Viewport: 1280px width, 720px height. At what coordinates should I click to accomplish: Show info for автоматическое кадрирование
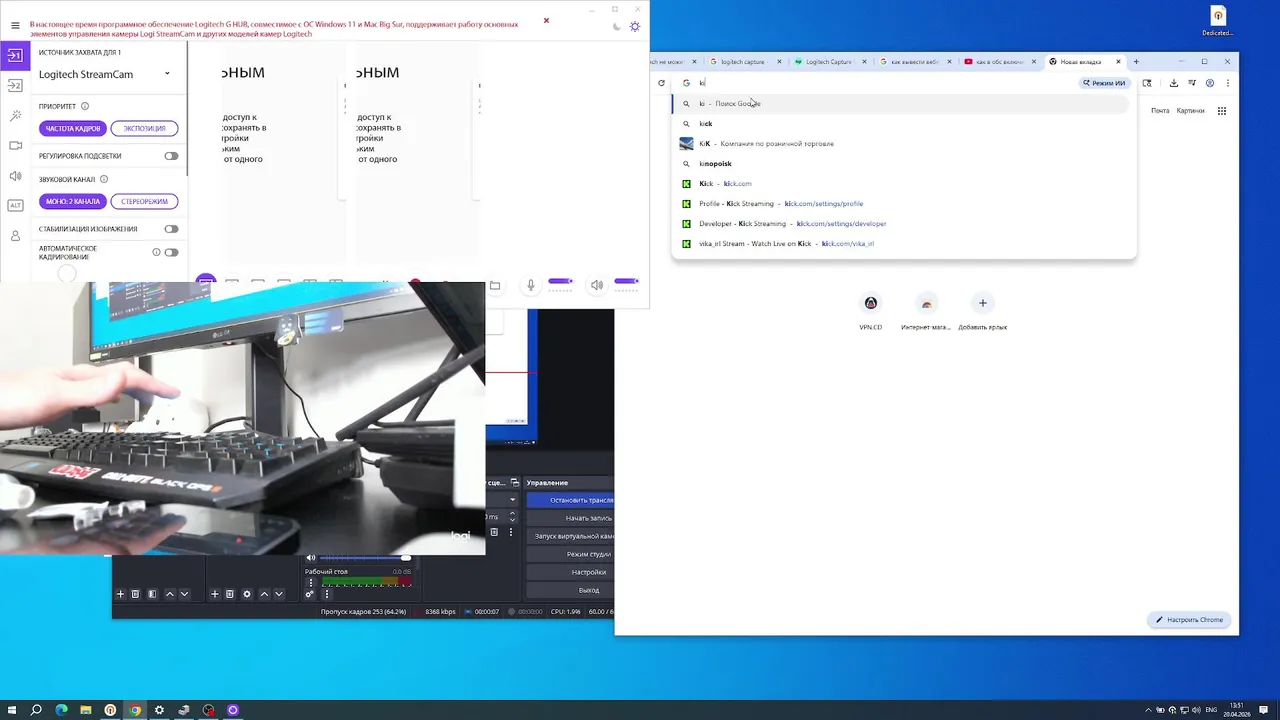(156, 252)
